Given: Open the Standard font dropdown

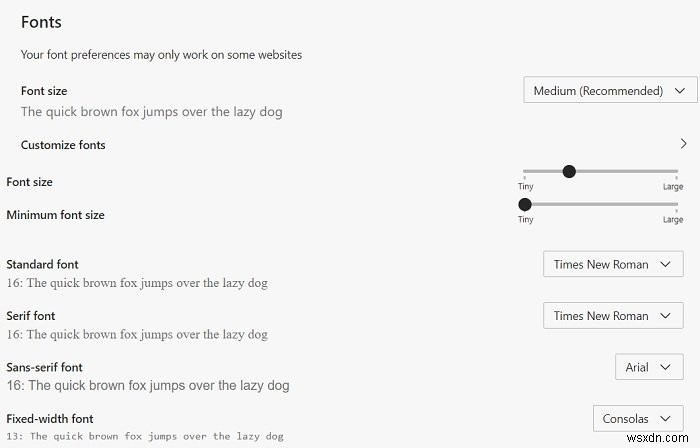Looking at the screenshot, I should 613,265.
